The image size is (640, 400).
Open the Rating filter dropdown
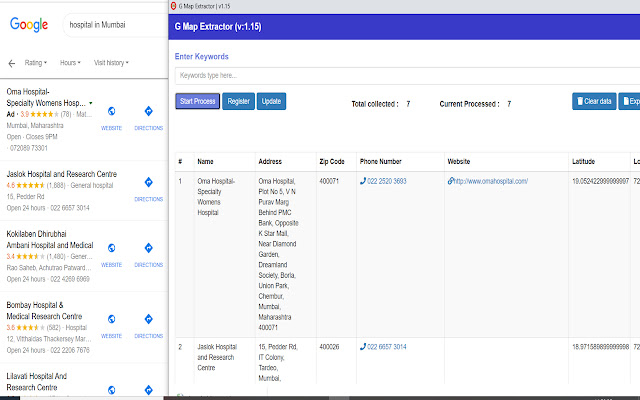click(x=36, y=63)
